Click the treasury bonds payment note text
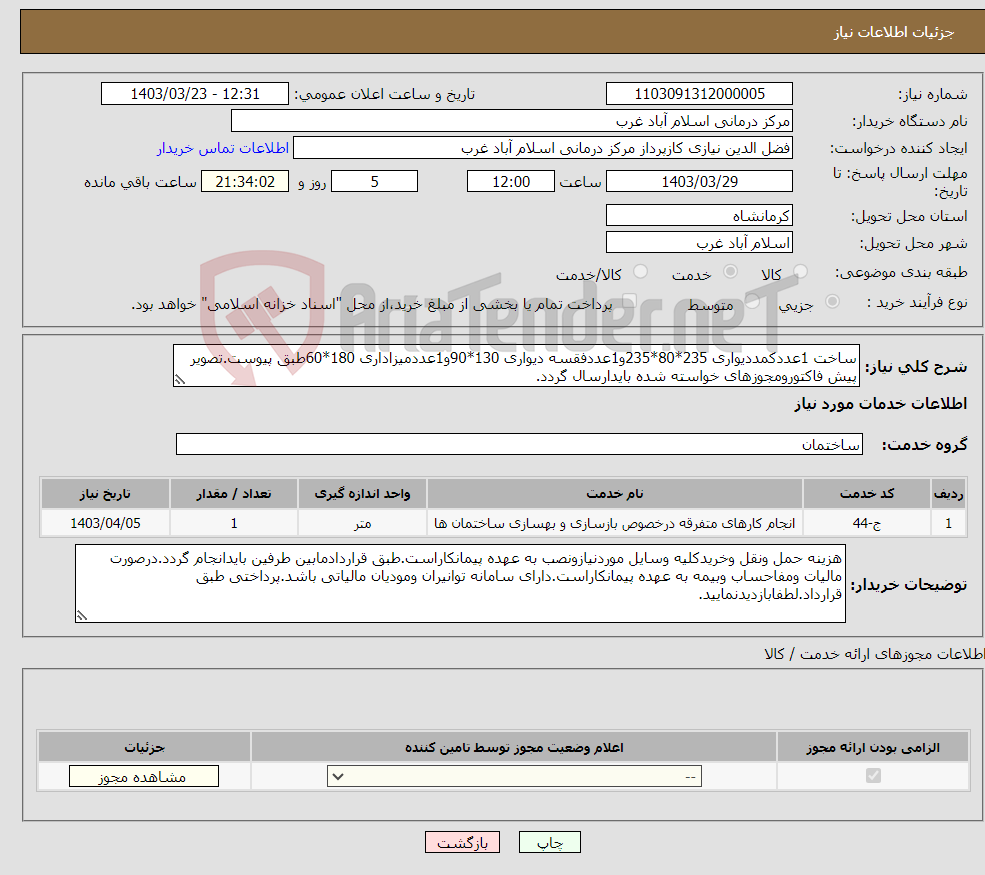Image resolution: width=985 pixels, height=875 pixels. [372, 305]
